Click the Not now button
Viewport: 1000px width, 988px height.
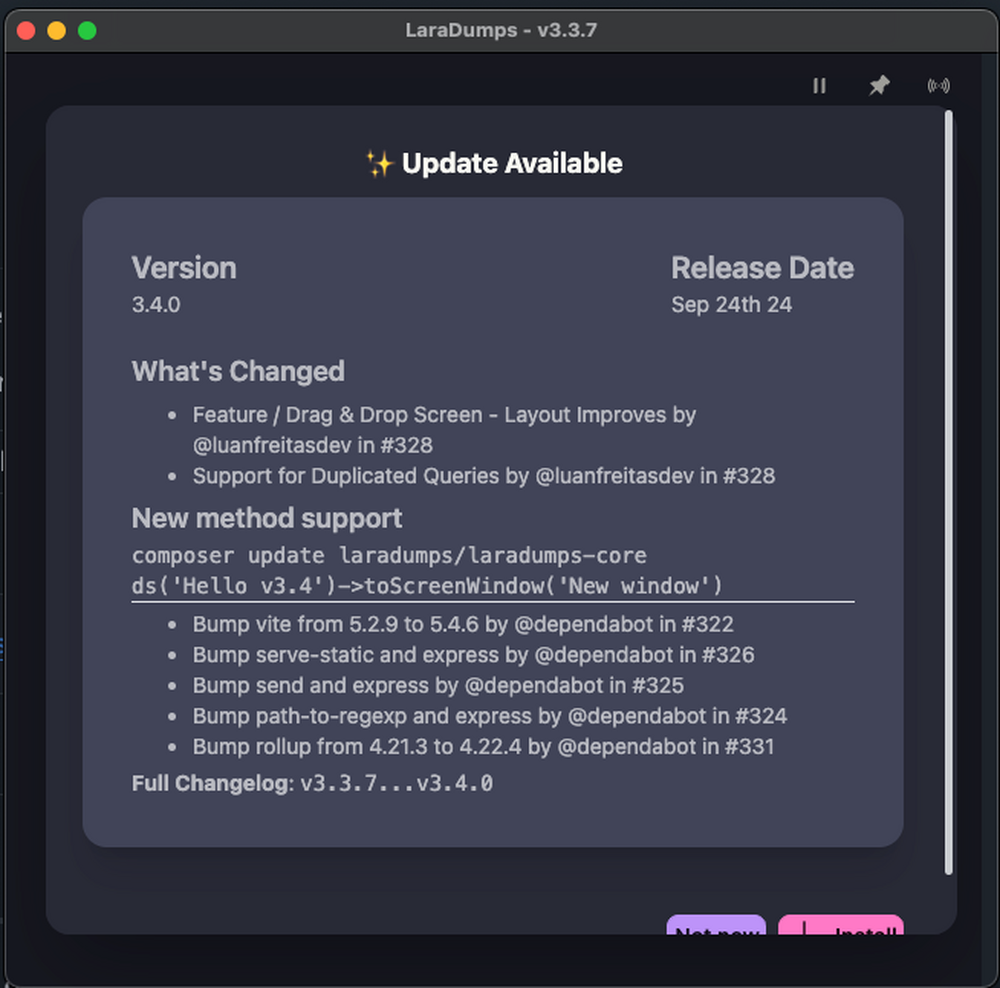(x=716, y=925)
